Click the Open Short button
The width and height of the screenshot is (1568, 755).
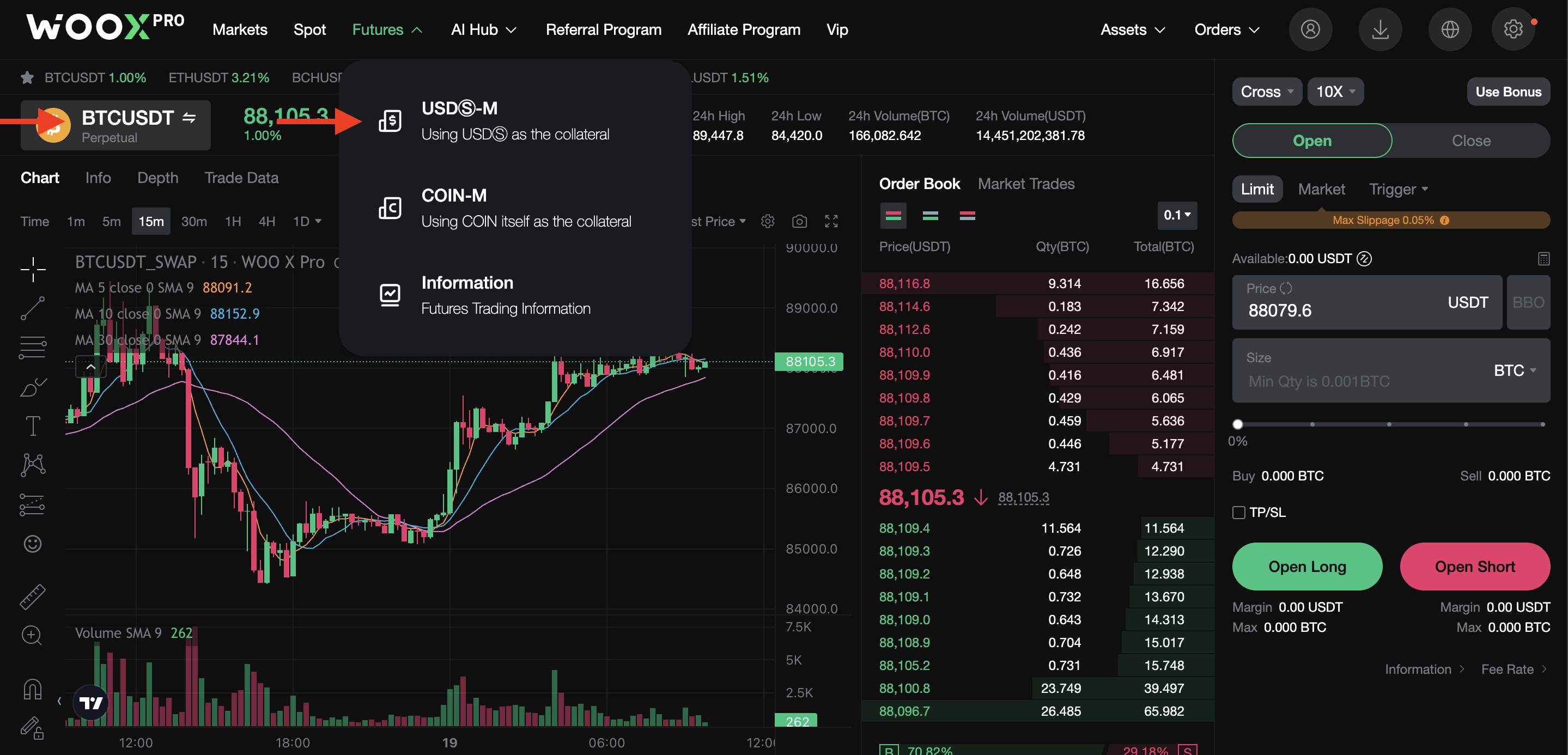click(x=1474, y=567)
